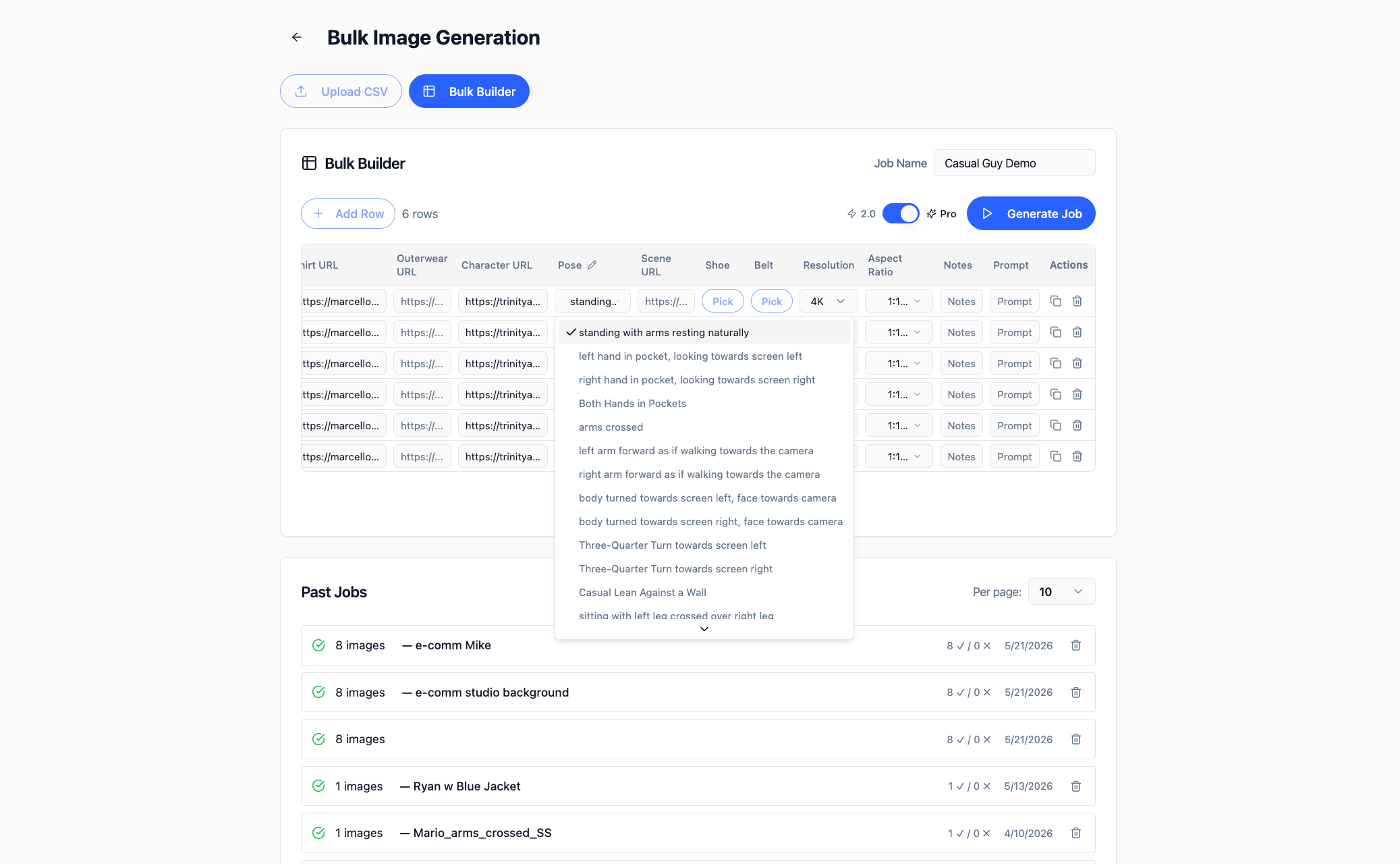Delete the sixth table row

pyautogui.click(x=1077, y=456)
